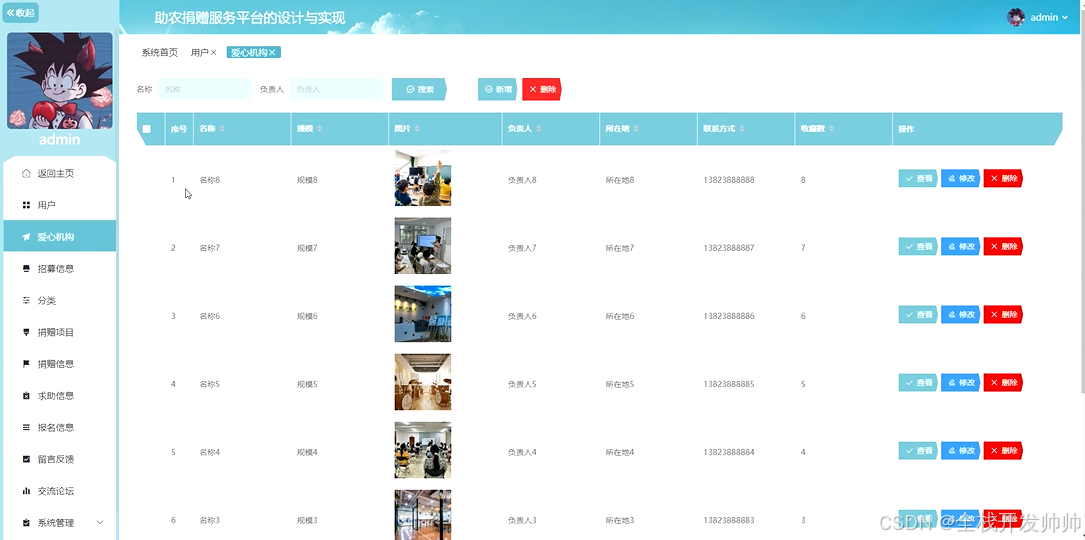
Task: Click 查看 for the 名称6 row
Action: click(x=918, y=314)
